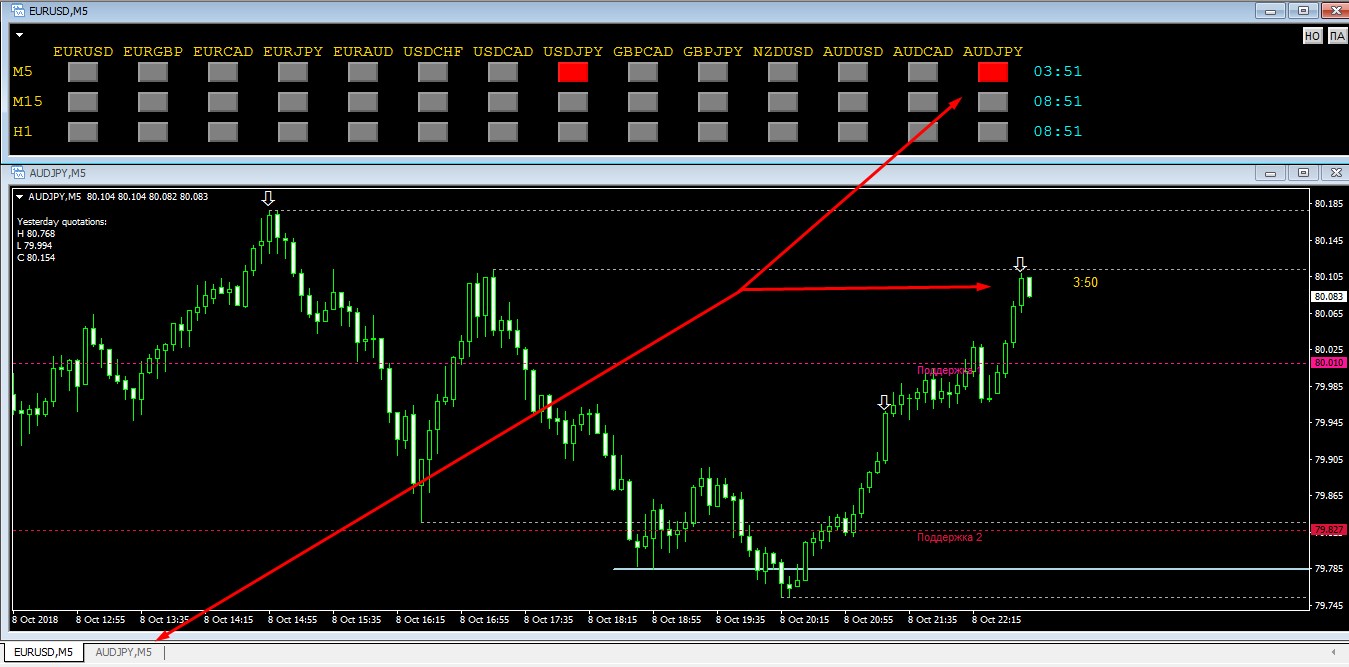Click the GBPJPY M15 grid button

coord(713,102)
